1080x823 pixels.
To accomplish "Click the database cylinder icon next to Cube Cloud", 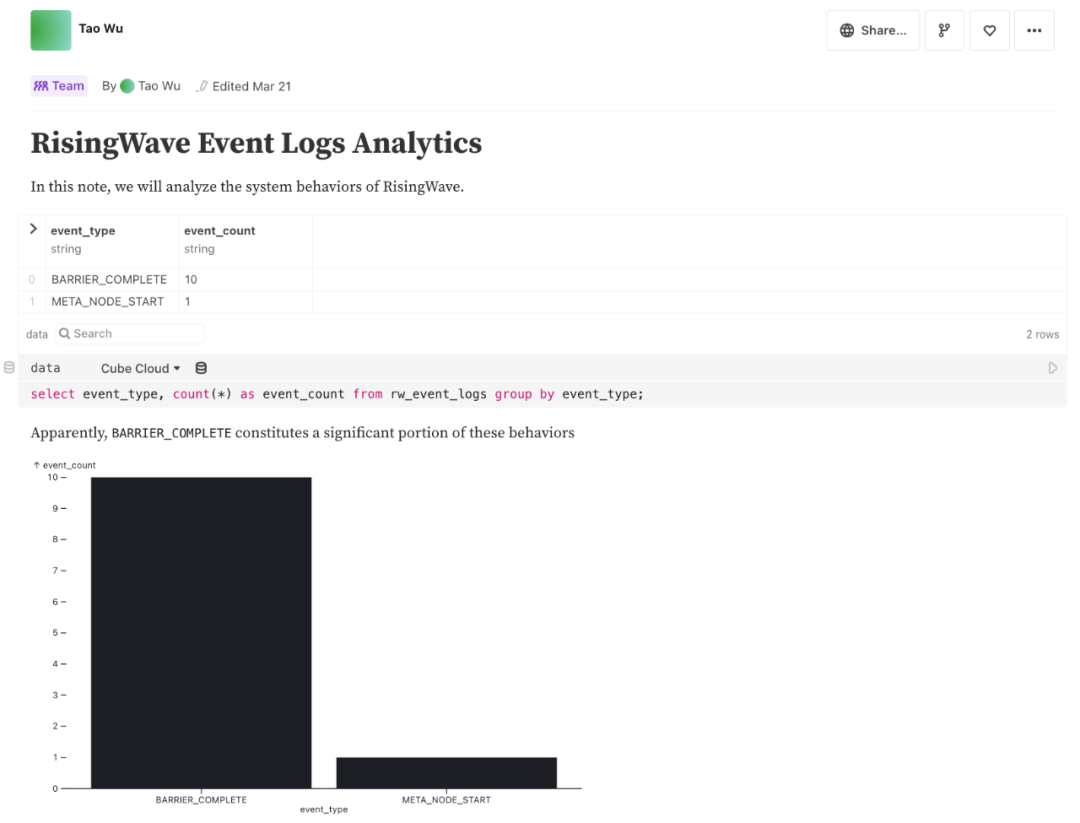I will (201, 368).
